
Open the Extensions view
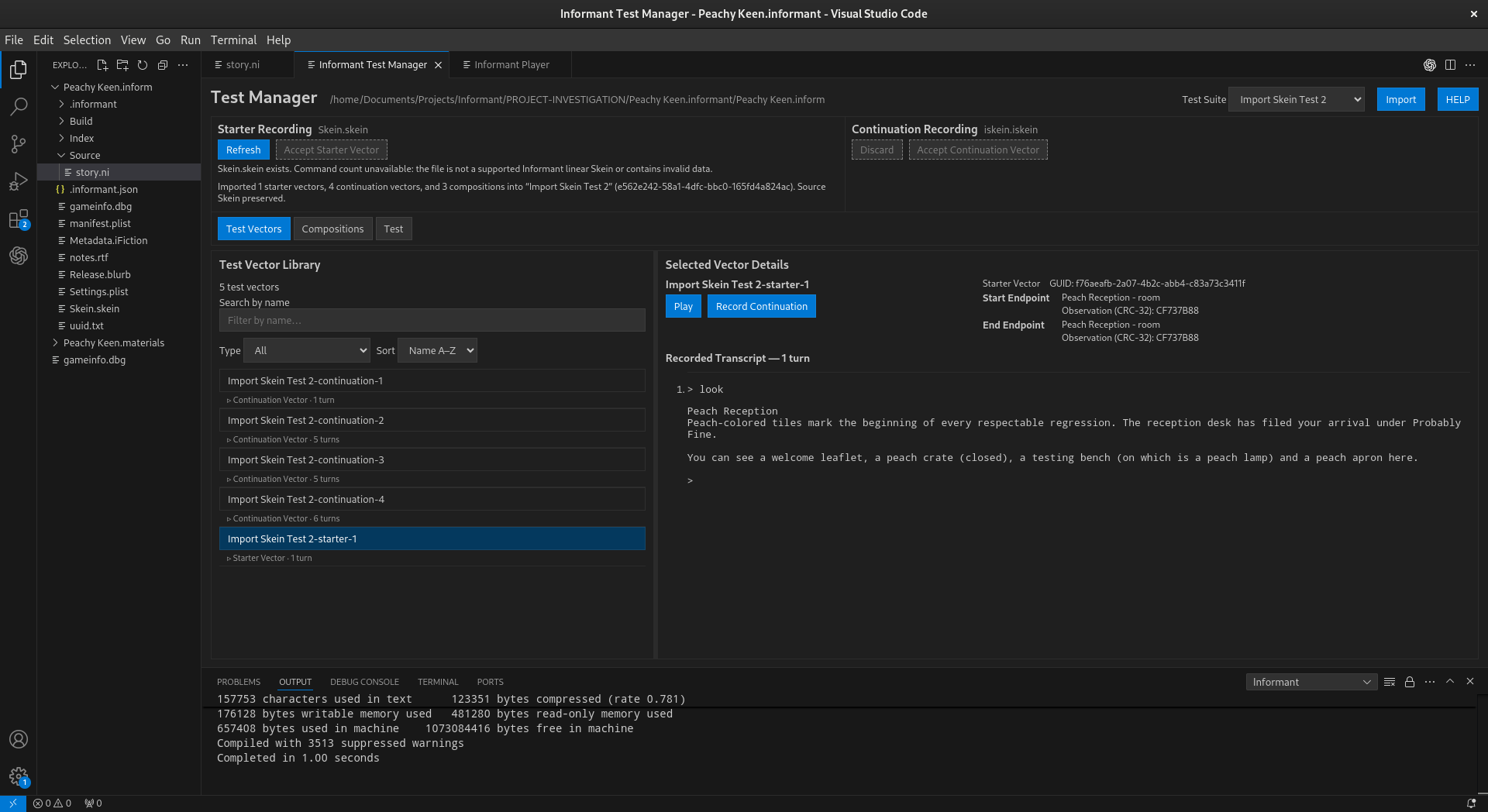pos(19,219)
